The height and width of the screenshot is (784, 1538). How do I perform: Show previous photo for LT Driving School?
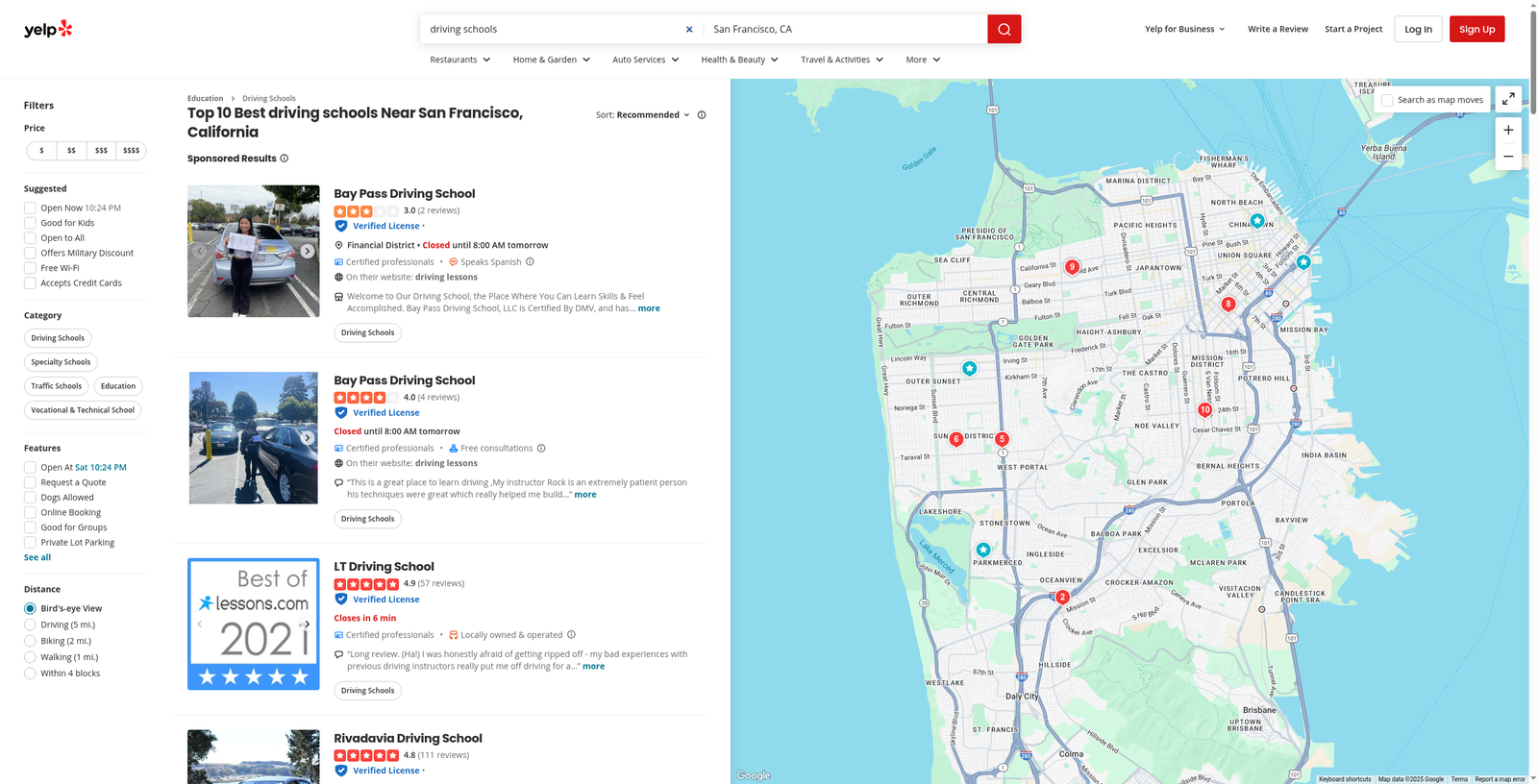[200, 625]
